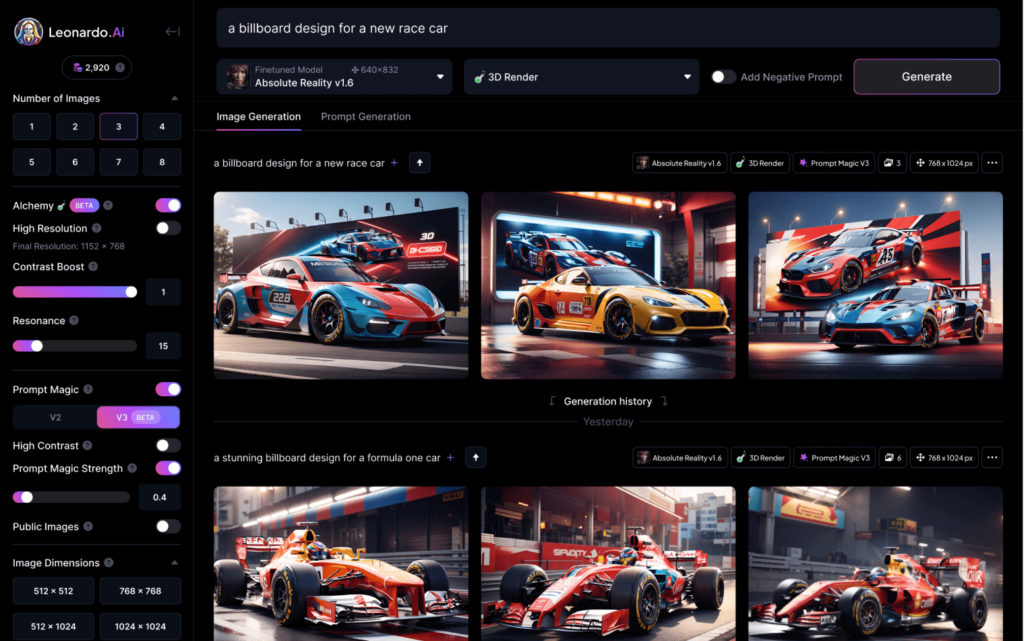
Task: Enable the High Resolution toggle
Action: (x=168, y=228)
